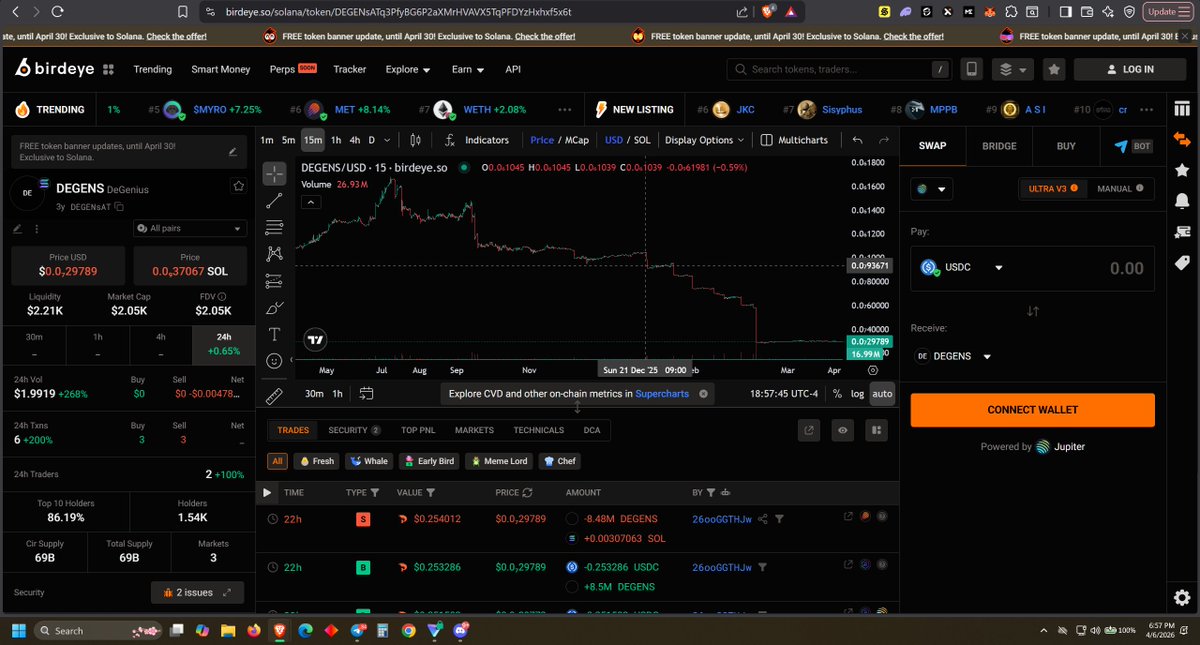Switch chart currency to SOL
The height and width of the screenshot is (645, 1200).
pyautogui.click(x=641, y=140)
